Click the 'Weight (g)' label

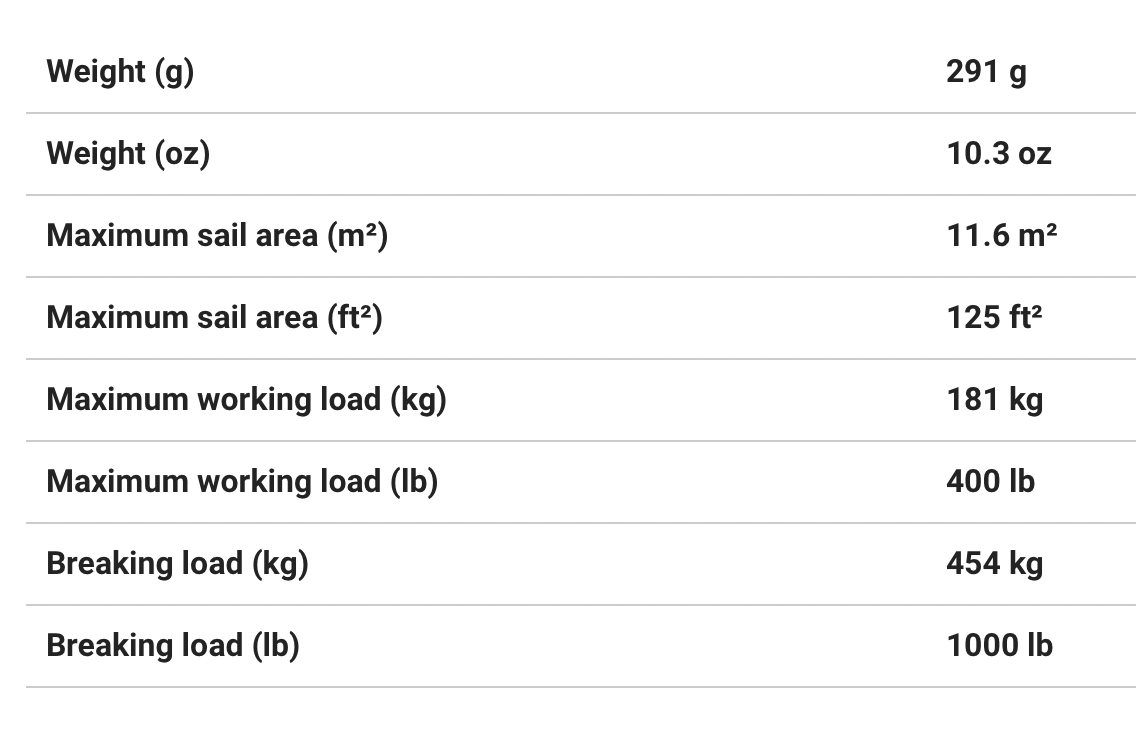pyautogui.click(x=120, y=72)
